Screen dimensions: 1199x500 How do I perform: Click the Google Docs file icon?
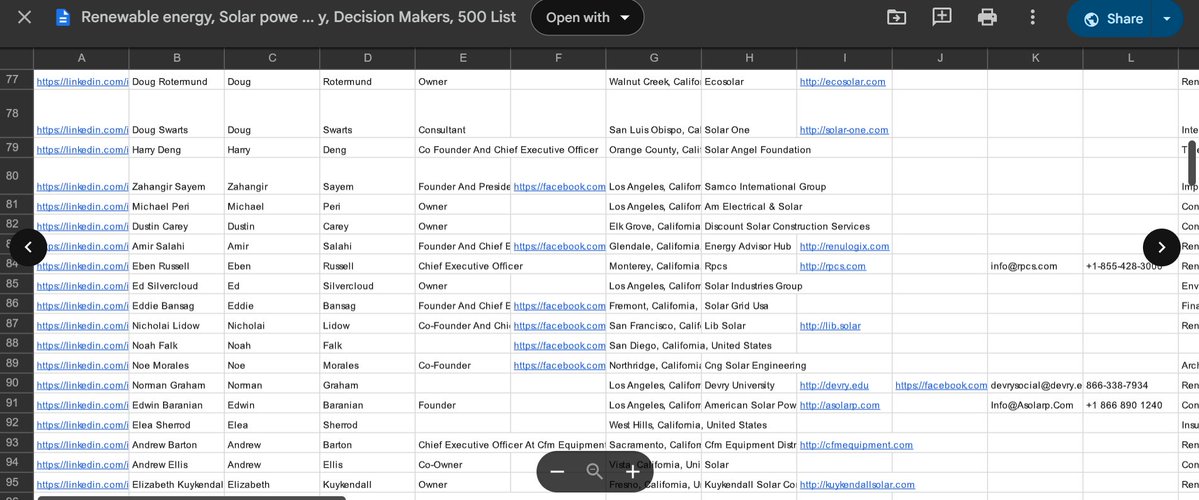click(63, 18)
